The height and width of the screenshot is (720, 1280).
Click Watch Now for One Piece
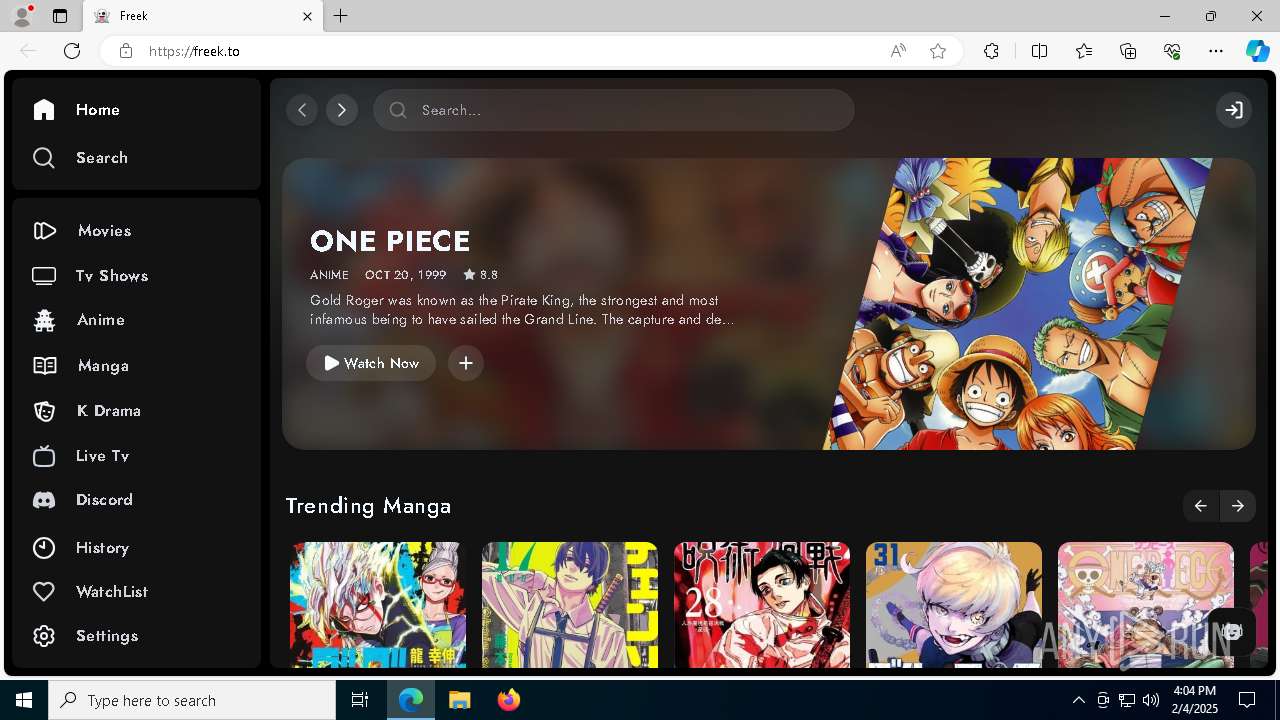[x=371, y=363]
